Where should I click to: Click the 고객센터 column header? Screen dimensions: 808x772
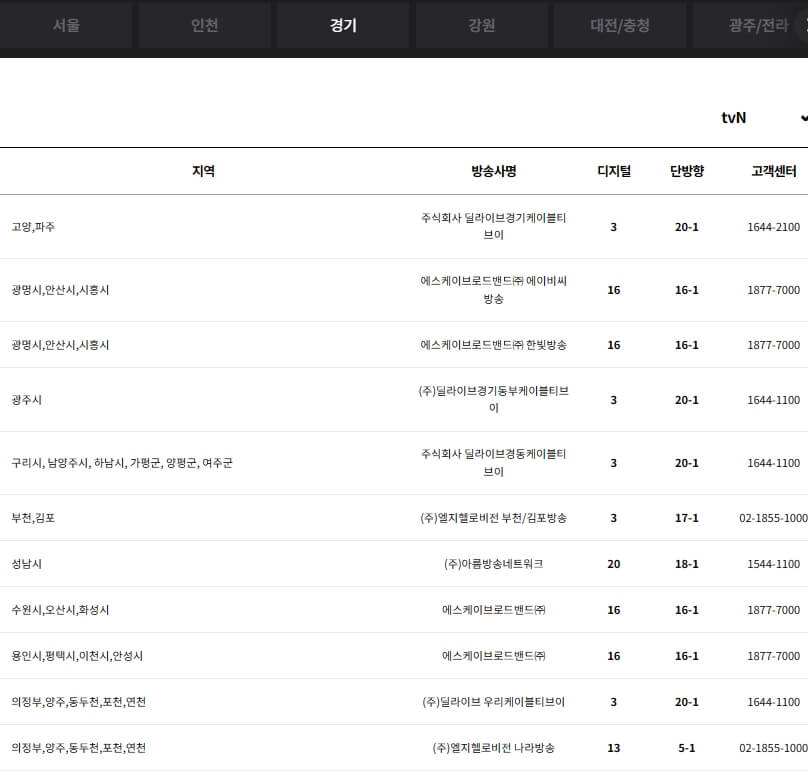click(773, 171)
